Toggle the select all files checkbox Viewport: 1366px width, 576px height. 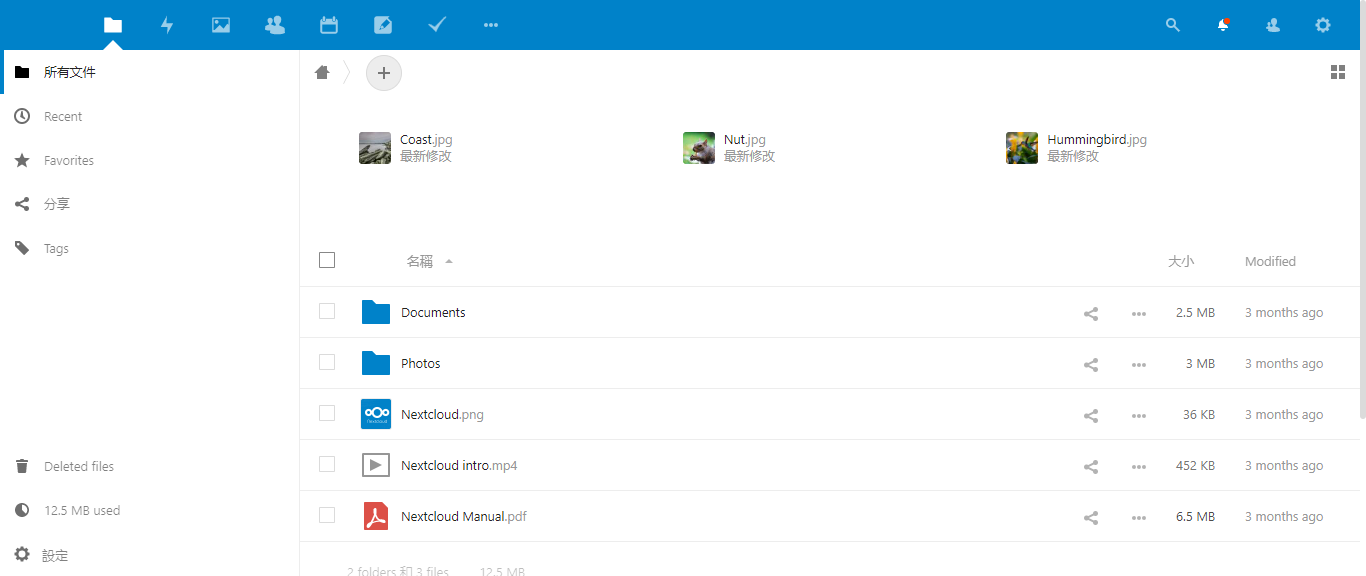327,260
